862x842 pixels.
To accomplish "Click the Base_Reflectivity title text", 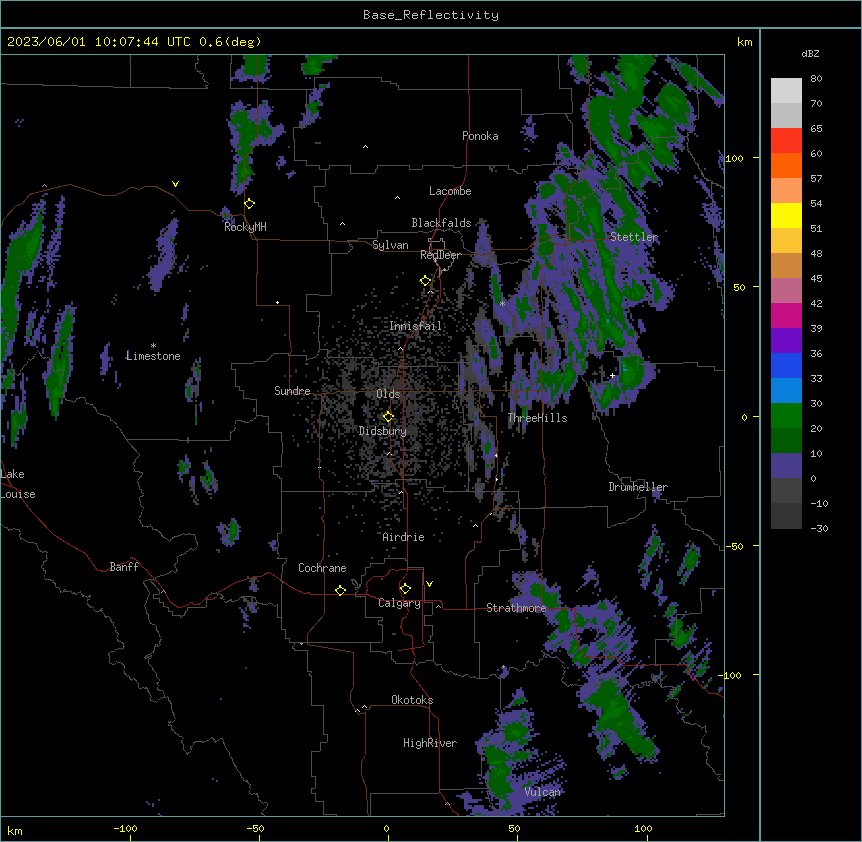I will tap(431, 15).
